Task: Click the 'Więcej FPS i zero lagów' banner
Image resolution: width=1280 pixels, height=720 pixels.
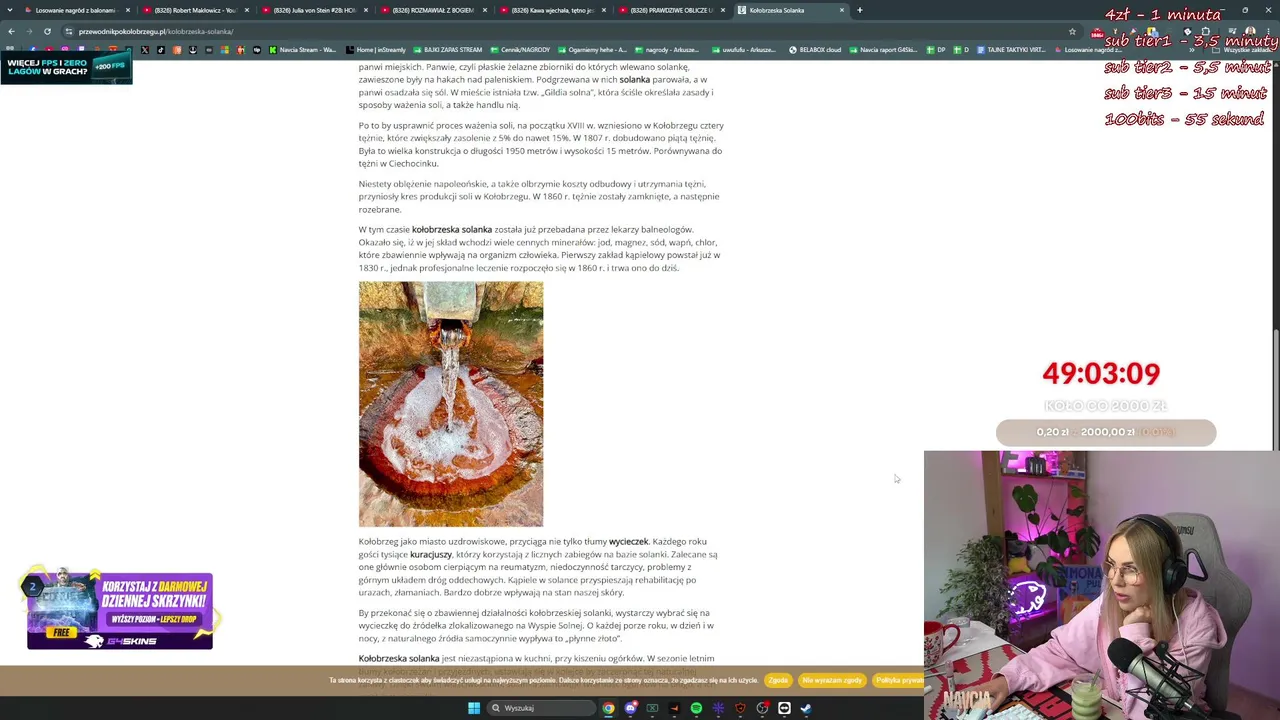Action: (66, 68)
